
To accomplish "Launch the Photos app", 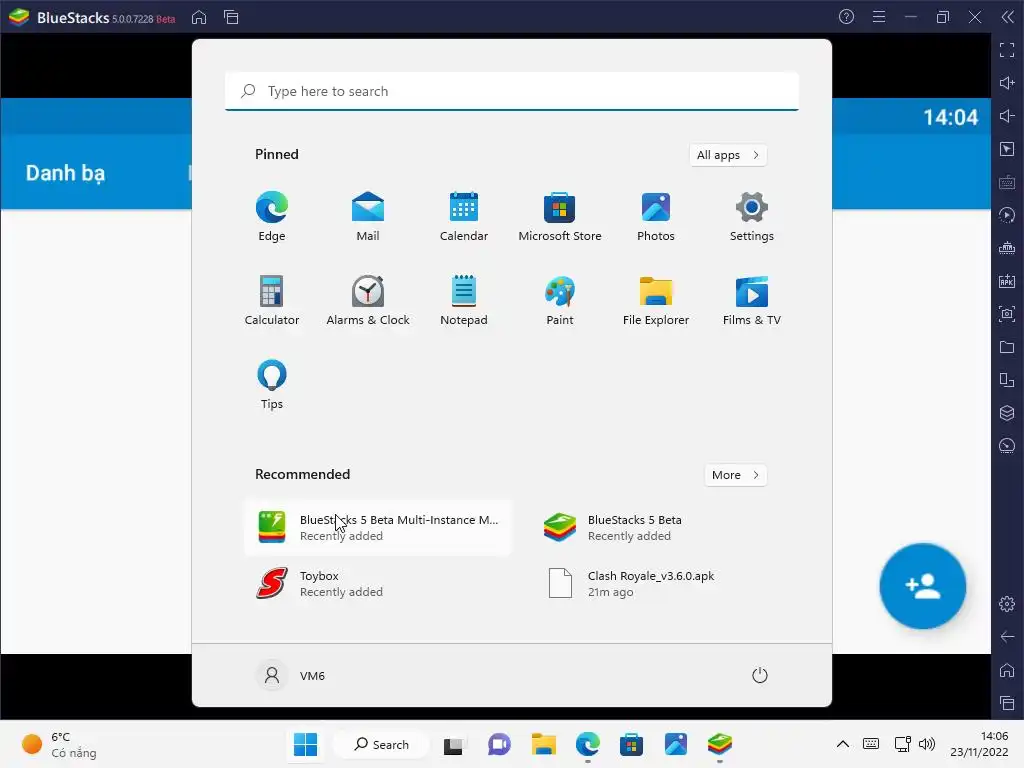I will point(656,217).
